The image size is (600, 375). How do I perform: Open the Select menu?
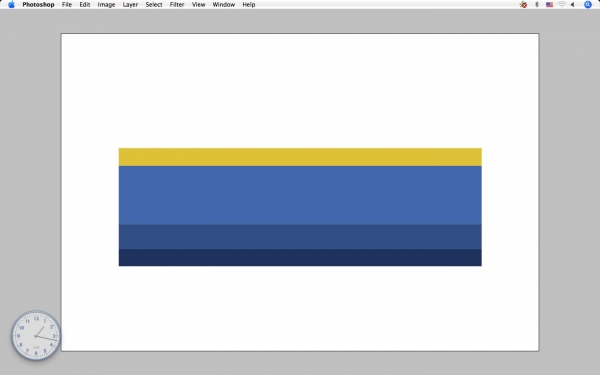point(154,5)
